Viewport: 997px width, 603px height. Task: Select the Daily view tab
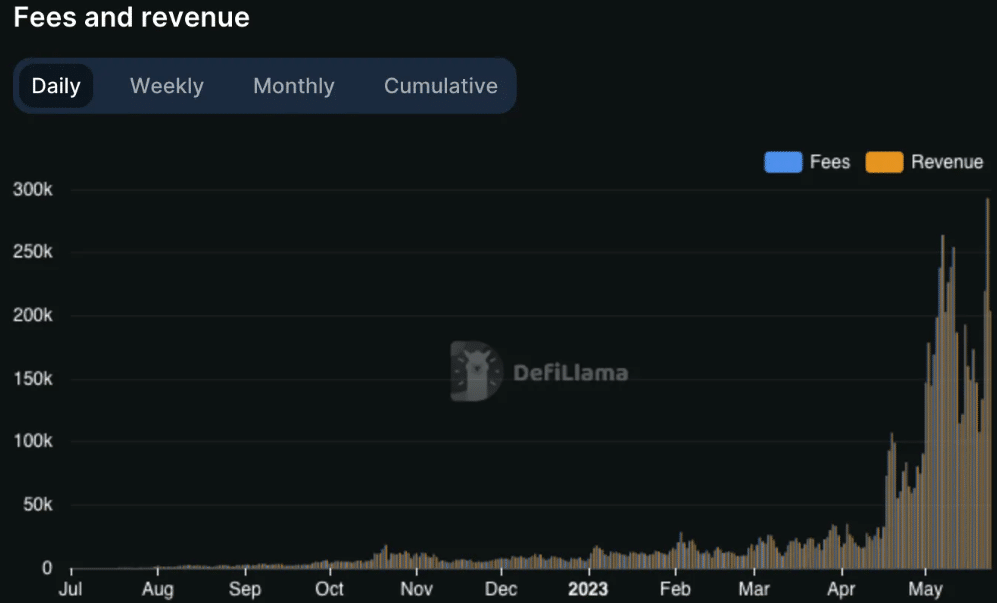56,86
